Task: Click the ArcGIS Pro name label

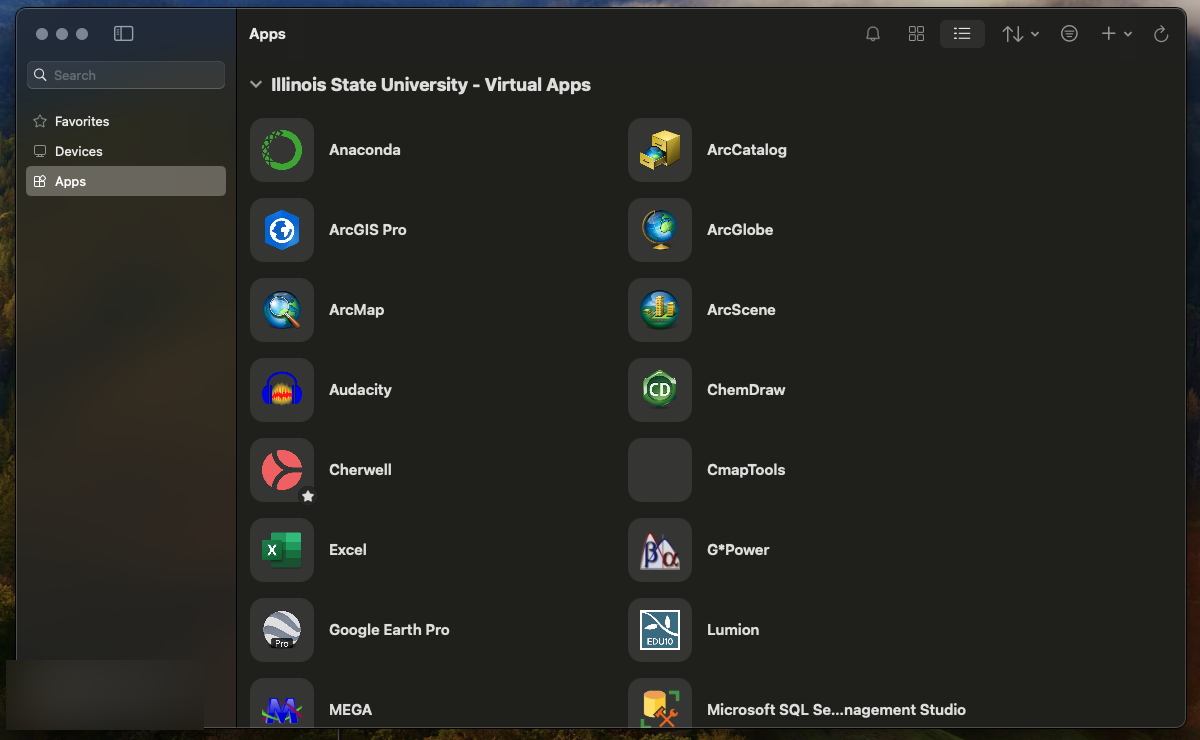Action: pos(368,230)
